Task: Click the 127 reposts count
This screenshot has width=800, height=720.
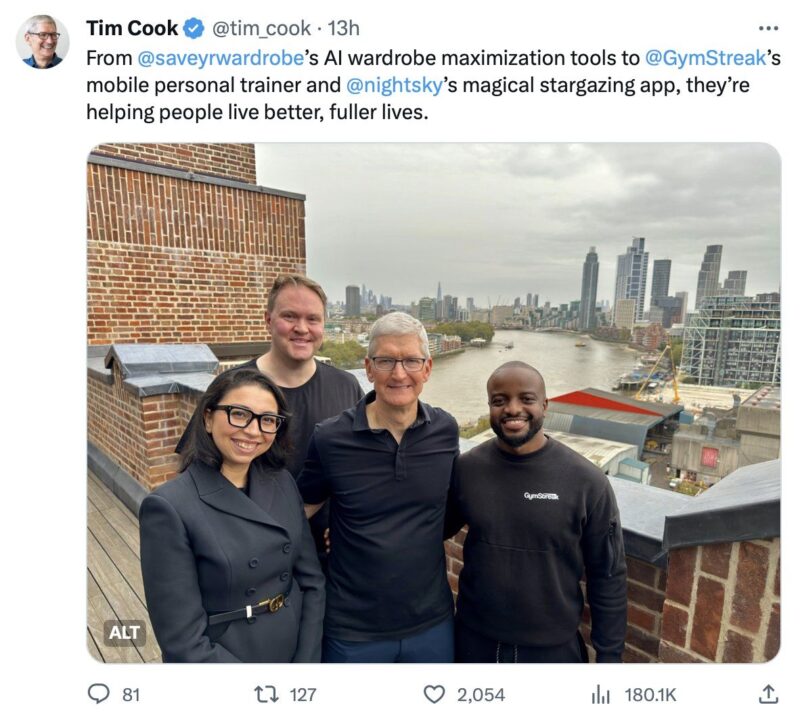Action: coord(303,694)
